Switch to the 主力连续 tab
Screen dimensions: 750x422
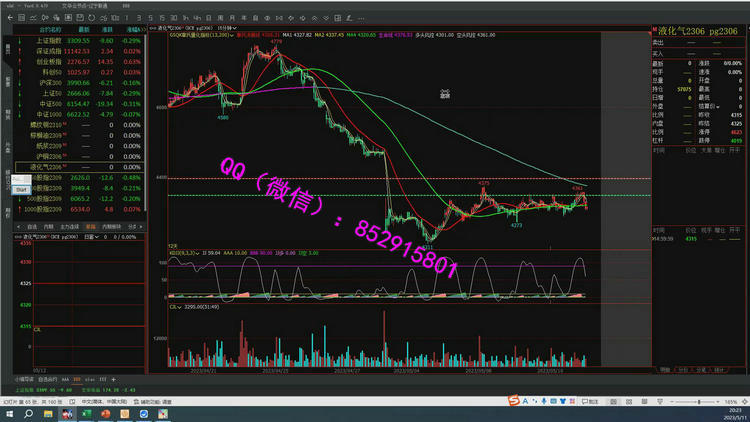pyautogui.click(x=69, y=226)
